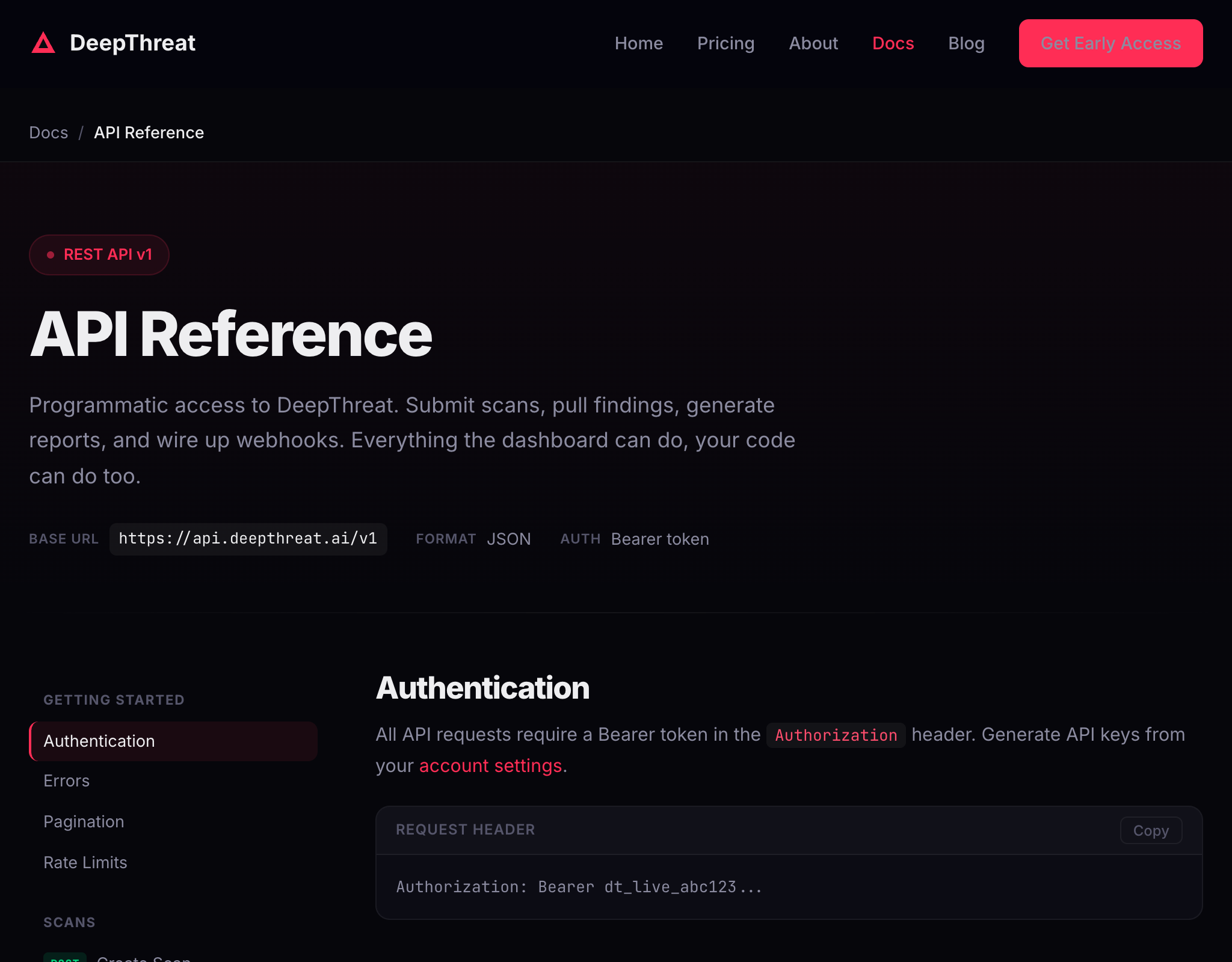Jump to Rate Limits in sidebar

(x=85, y=862)
